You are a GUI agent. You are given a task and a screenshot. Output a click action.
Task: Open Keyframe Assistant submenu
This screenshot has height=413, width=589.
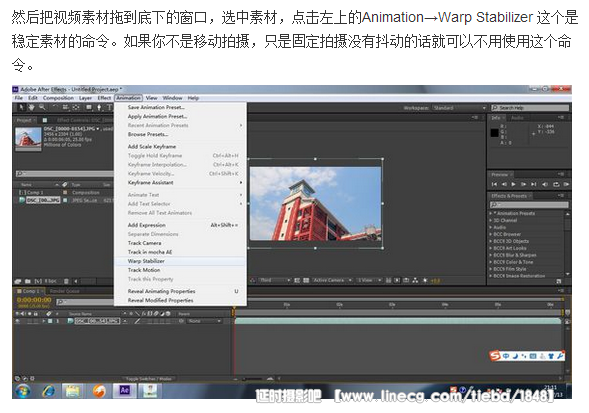point(180,183)
